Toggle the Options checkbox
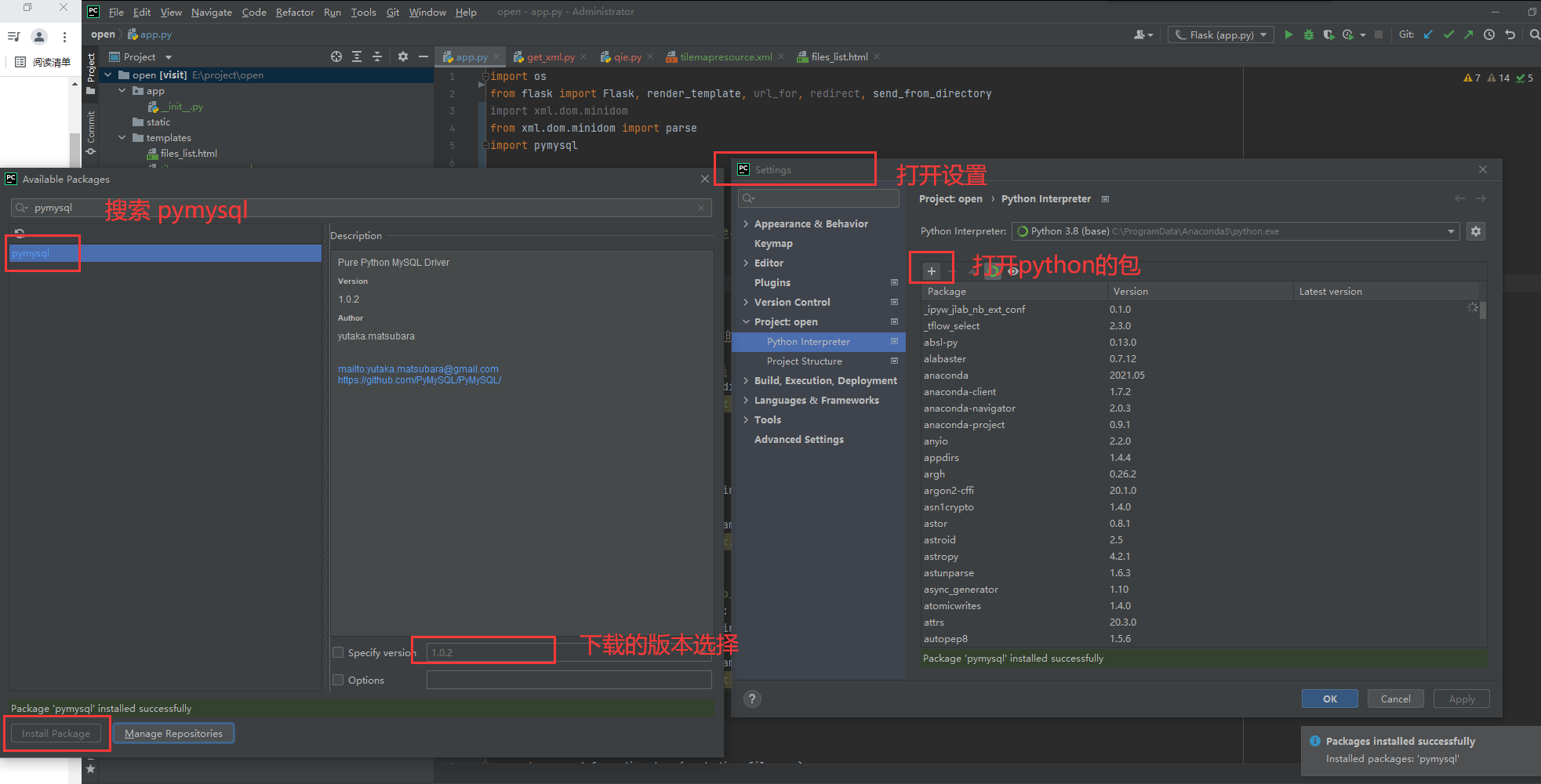Image resolution: width=1541 pixels, height=784 pixels. [339, 680]
